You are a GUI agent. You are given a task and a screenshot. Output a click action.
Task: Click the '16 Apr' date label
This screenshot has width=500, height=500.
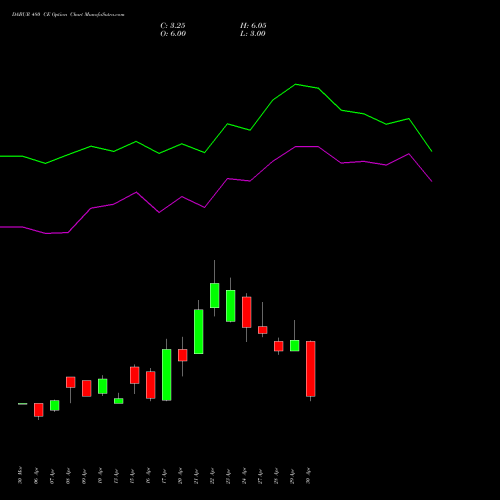click(x=148, y=476)
